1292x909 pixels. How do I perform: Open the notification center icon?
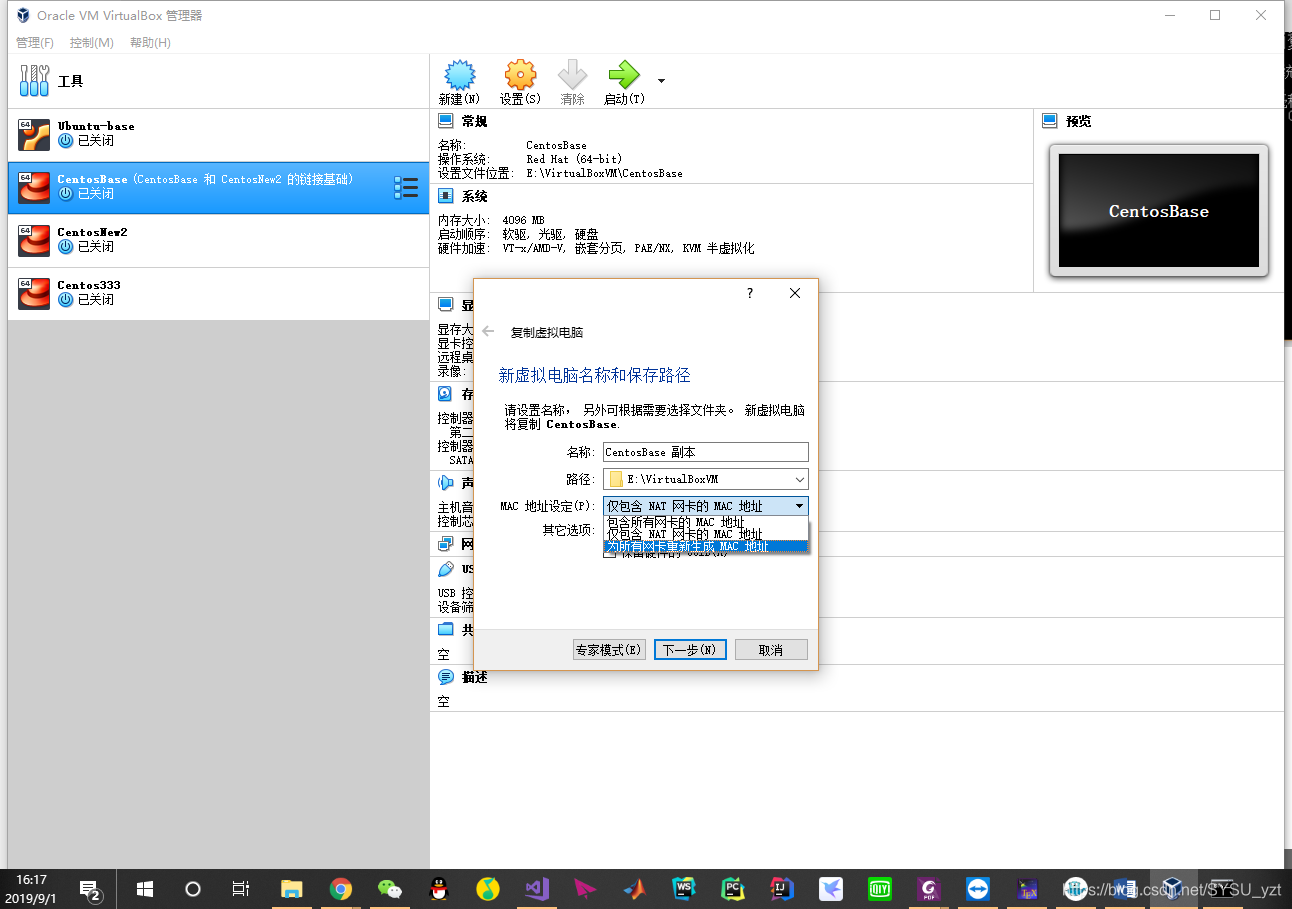click(x=91, y=889)
